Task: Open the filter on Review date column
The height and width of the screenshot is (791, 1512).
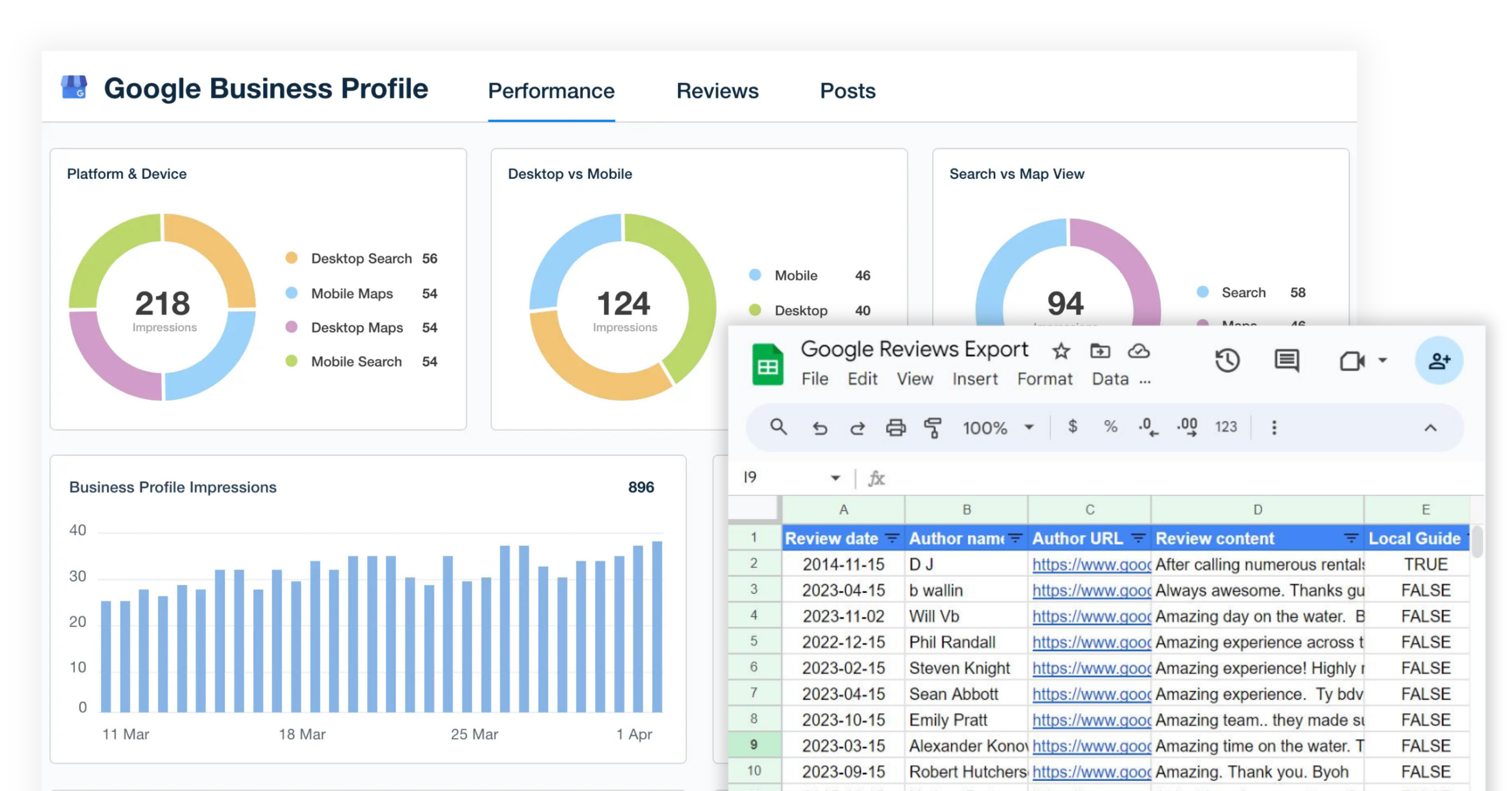Action: (892, 538)
